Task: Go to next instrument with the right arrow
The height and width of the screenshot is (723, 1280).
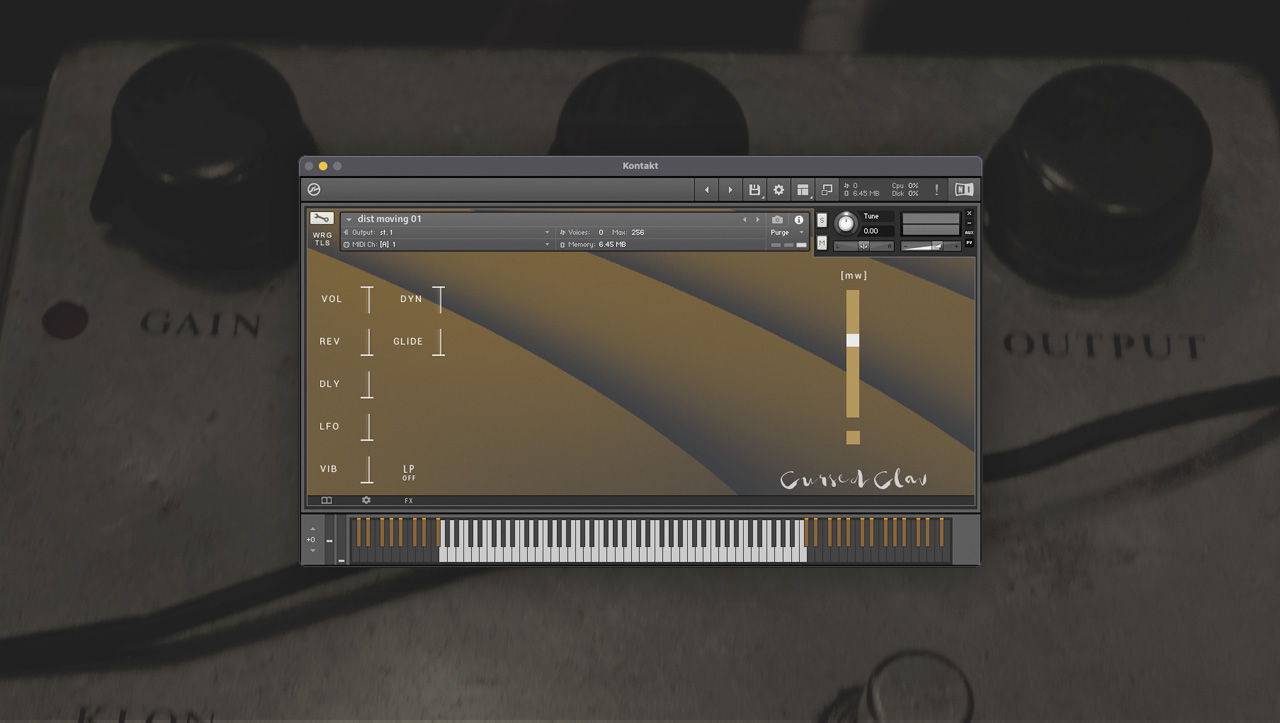Action: click(730, 190)
